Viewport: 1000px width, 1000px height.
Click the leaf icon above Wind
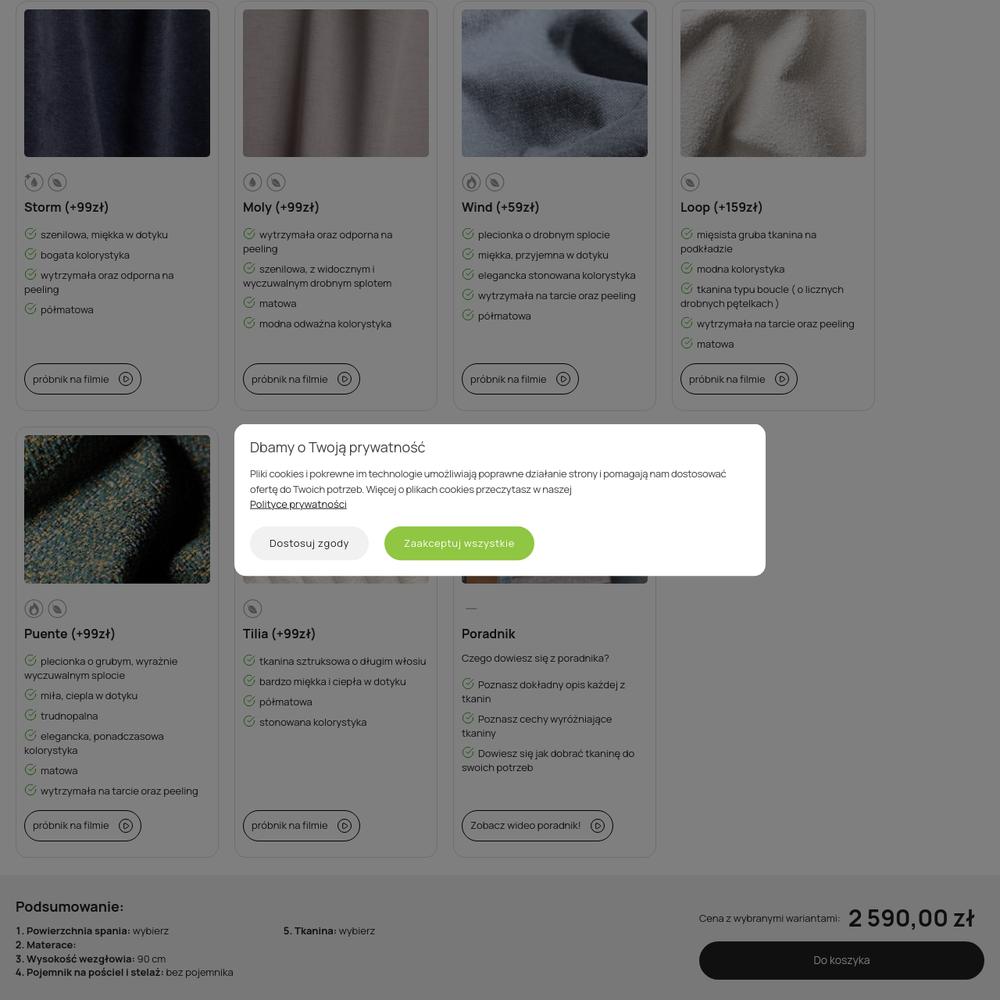click(495, 182)
